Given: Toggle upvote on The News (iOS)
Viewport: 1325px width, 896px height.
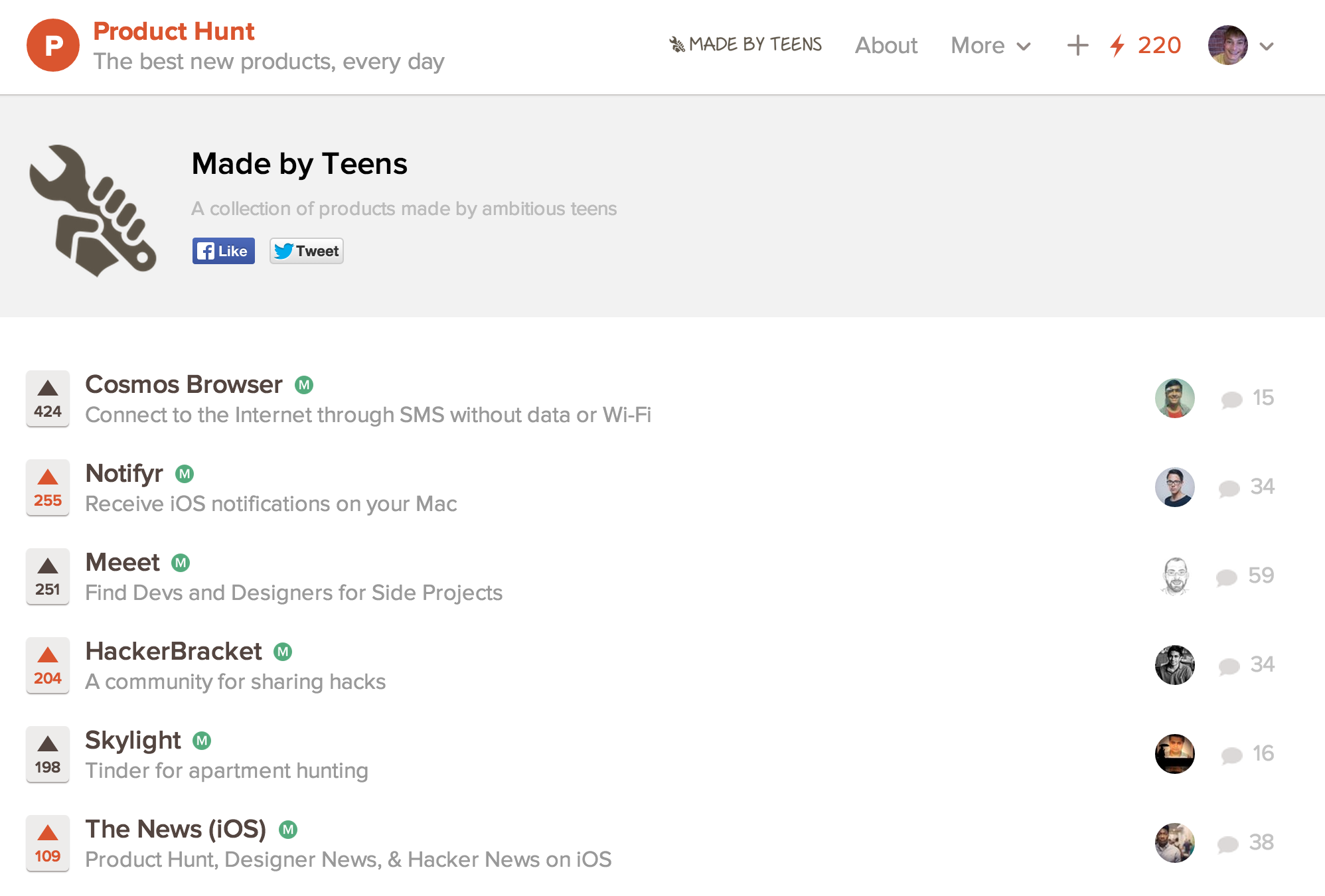Looking at the screenshot, I should pos(48,844).
